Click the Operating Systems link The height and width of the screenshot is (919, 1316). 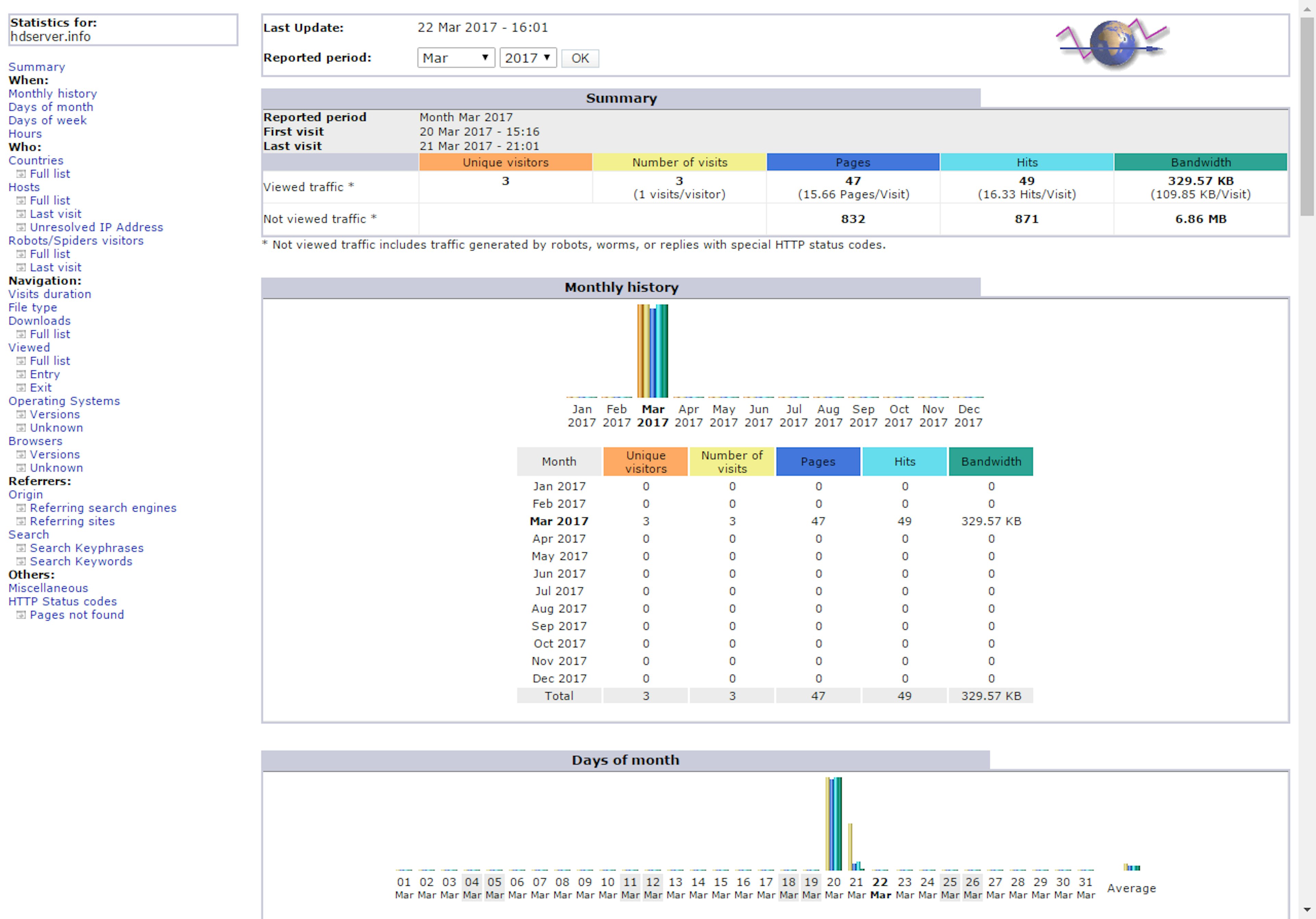(64, 401)
